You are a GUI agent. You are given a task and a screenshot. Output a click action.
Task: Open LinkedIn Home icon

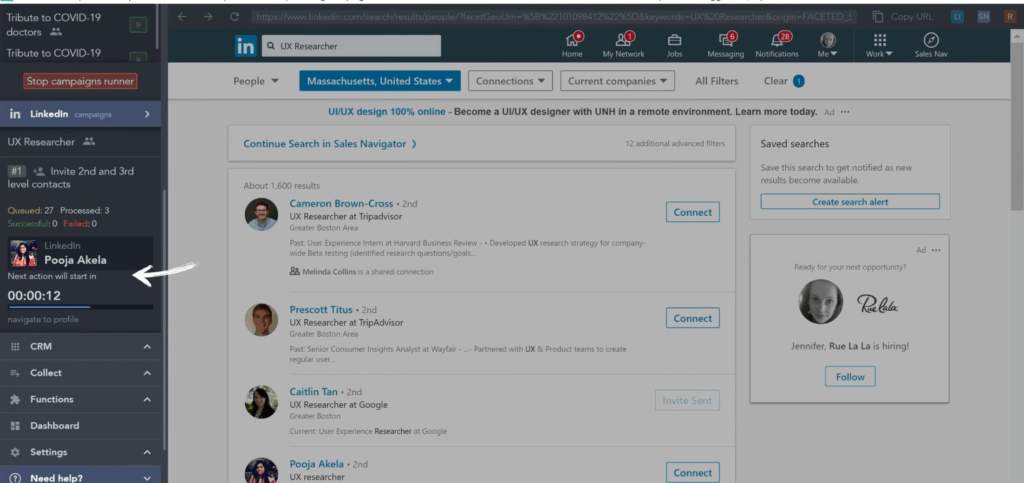point(574,40)
